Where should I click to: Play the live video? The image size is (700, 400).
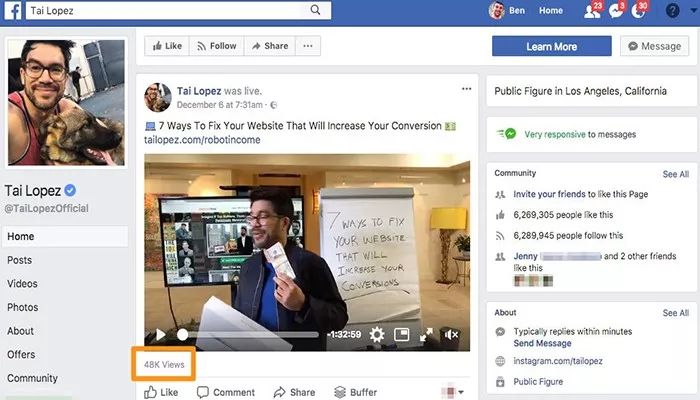(161, 334)
